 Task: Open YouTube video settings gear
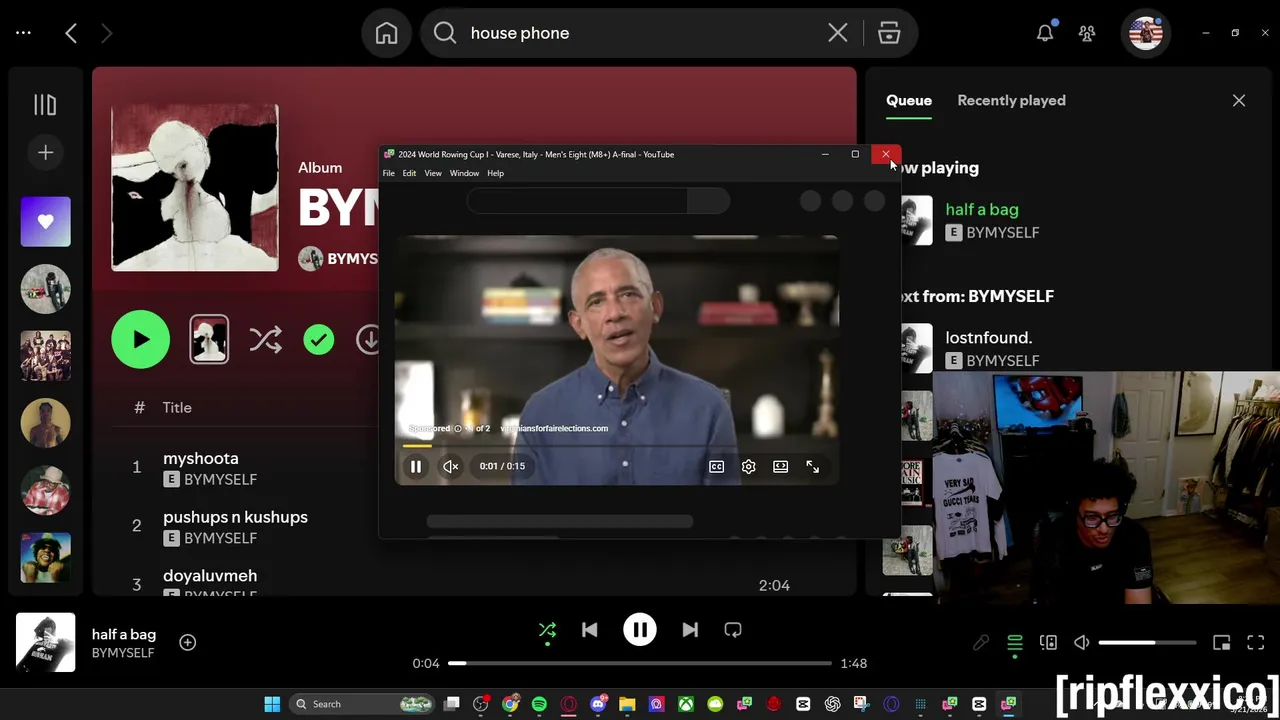pos(748,466)
